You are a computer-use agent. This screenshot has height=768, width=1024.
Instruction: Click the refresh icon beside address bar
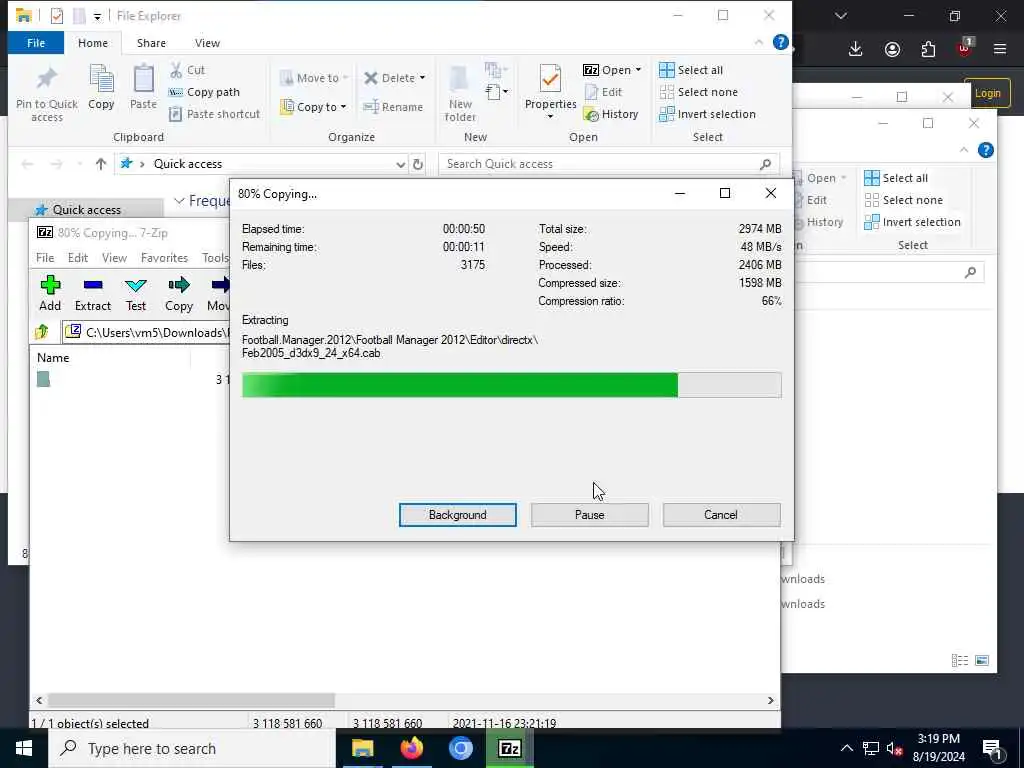point(418,164)
